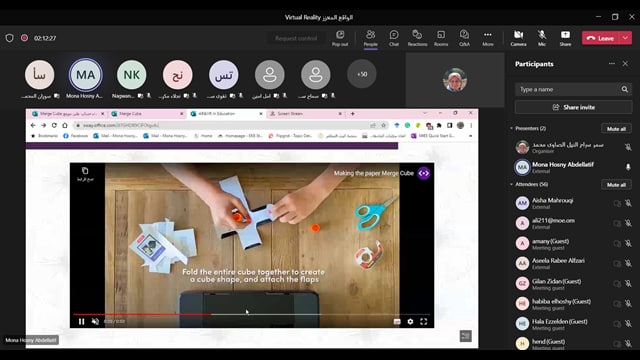Enter video fullscreen mode
The width and height of the screenshot is (640, 360).
pyautogui.click(x=424, y=322)
